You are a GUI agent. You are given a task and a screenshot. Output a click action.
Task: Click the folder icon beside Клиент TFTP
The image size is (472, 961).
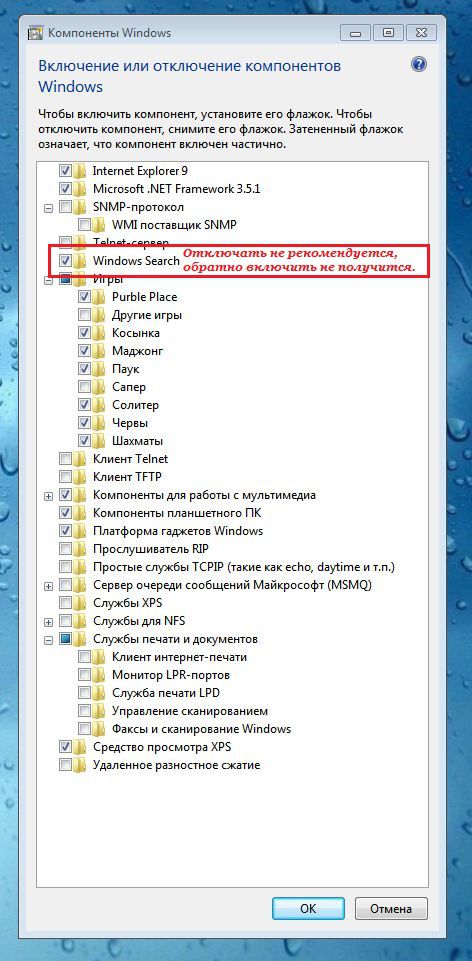(79, 477)
